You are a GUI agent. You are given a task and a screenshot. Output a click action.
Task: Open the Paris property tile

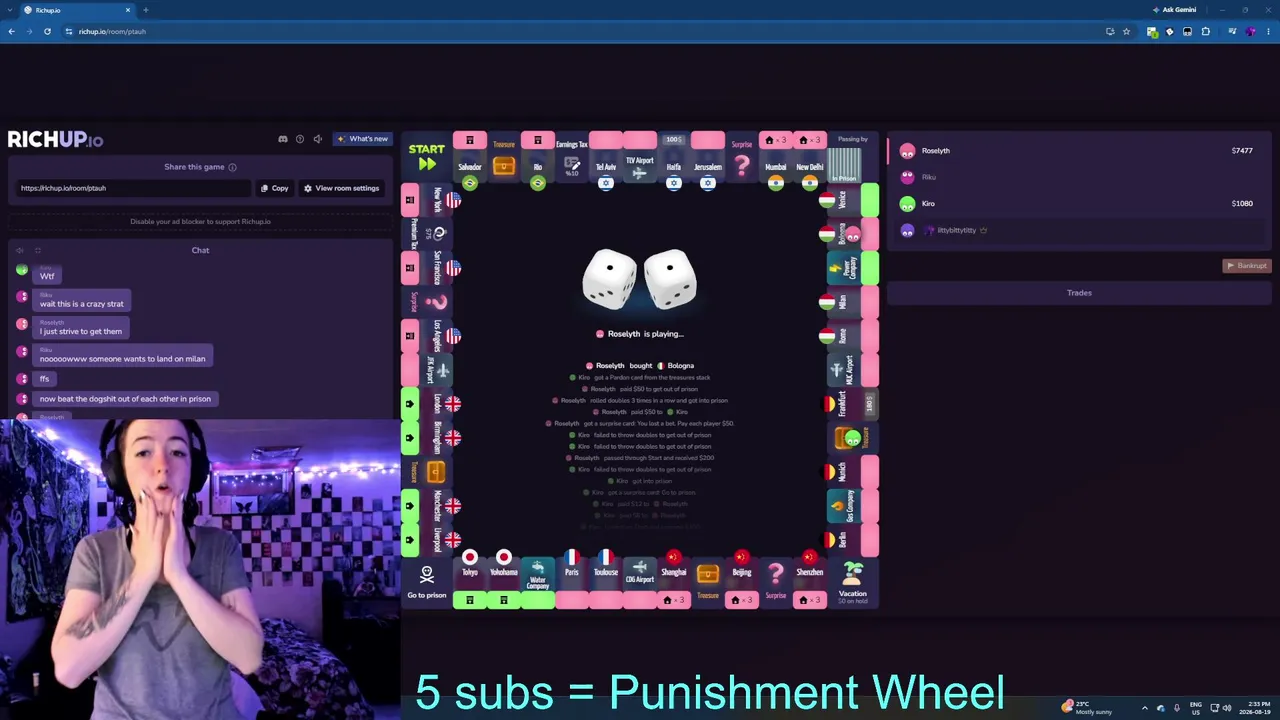coord(571,580)
